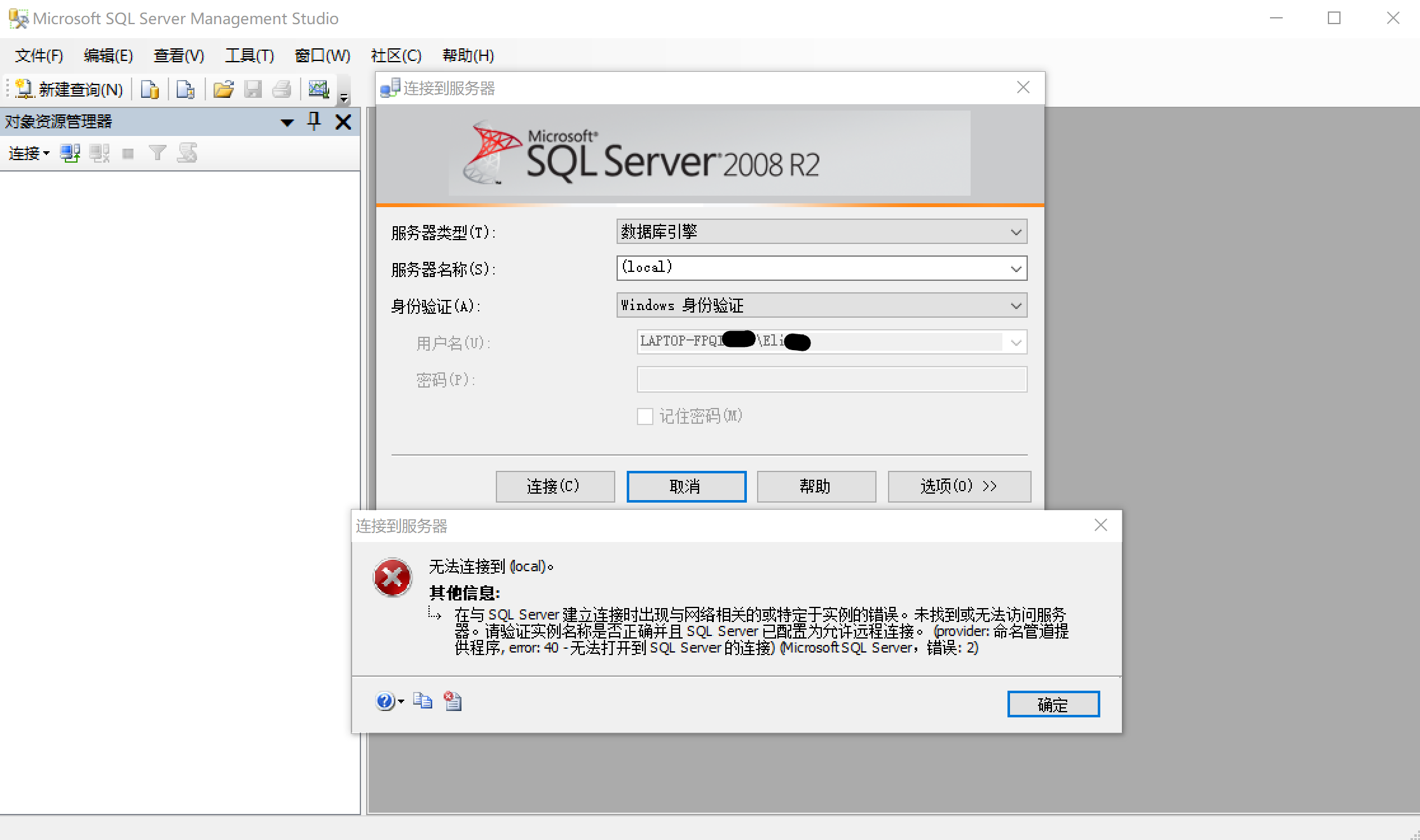Expand the 身份验证 dropdown

pyautogui.click(x=1016, y=306)
